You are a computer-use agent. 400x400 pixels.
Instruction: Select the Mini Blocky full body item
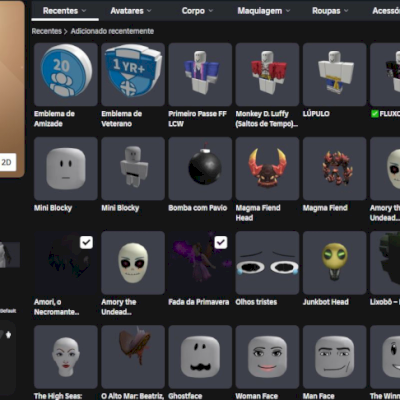(x=133, y=168)
